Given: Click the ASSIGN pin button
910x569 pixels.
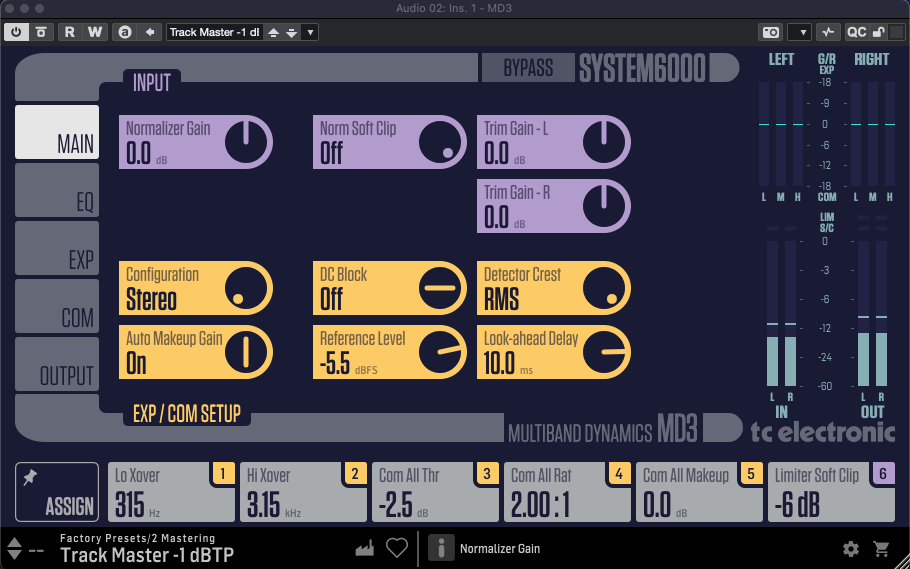Looking at the screenshot, I should pyautogui.click(x=57, y=492).
